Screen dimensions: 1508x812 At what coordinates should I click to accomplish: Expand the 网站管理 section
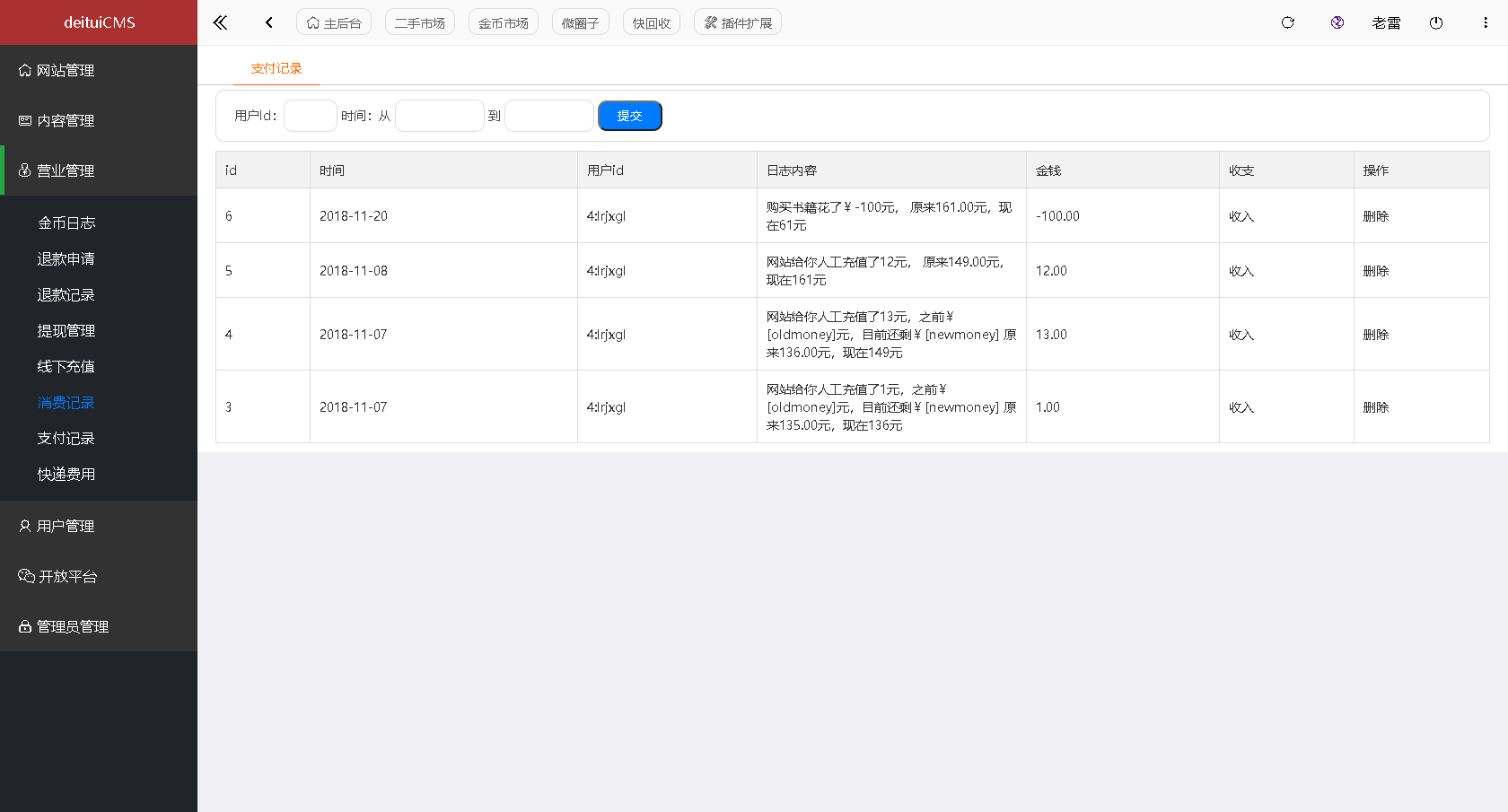[x=64, y=70]
